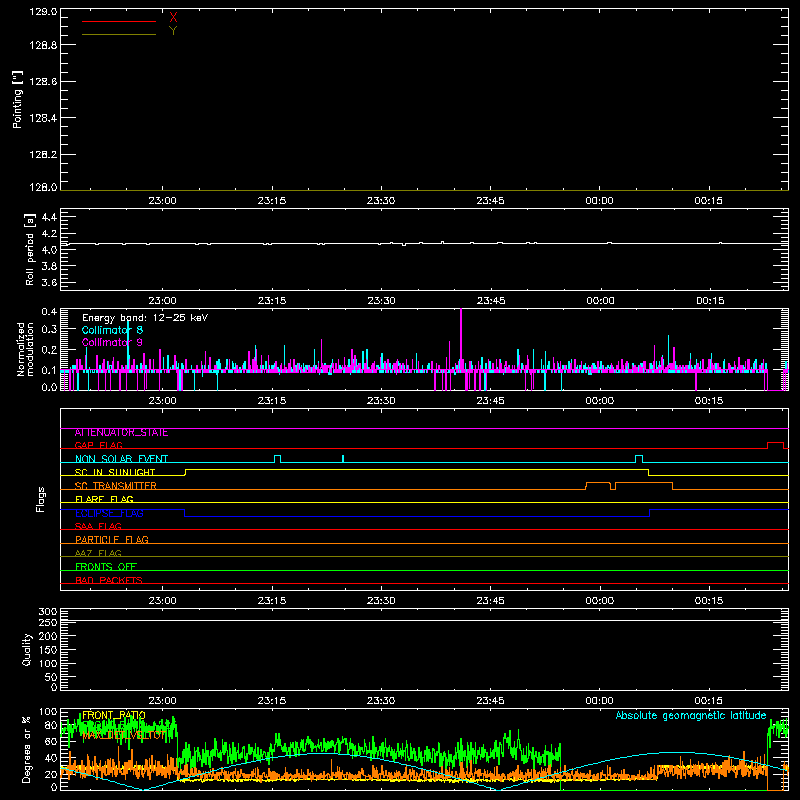Click 23:30 under the pointing plot

point(381,201)
